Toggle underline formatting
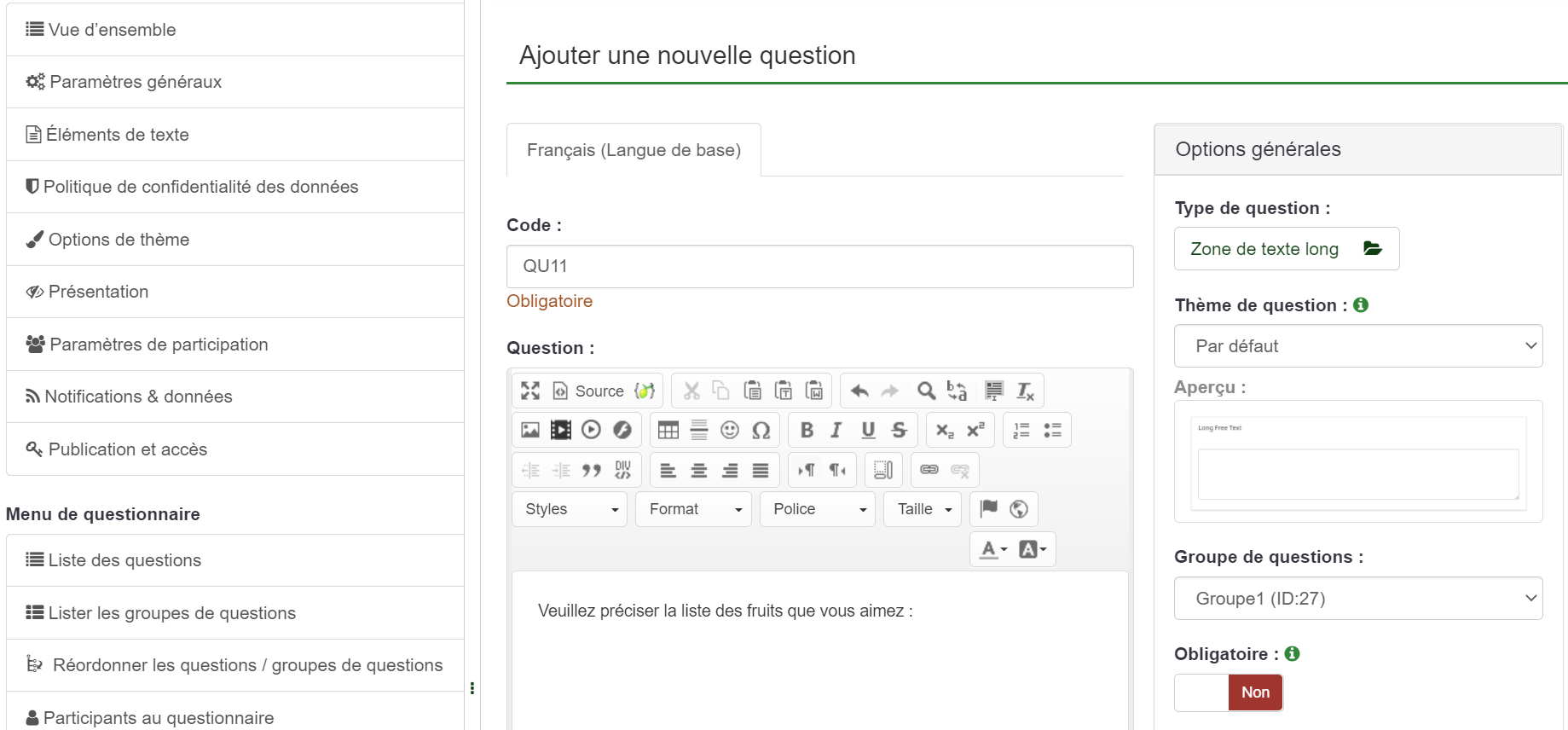The image size is (1568, 730). [868, 430]
